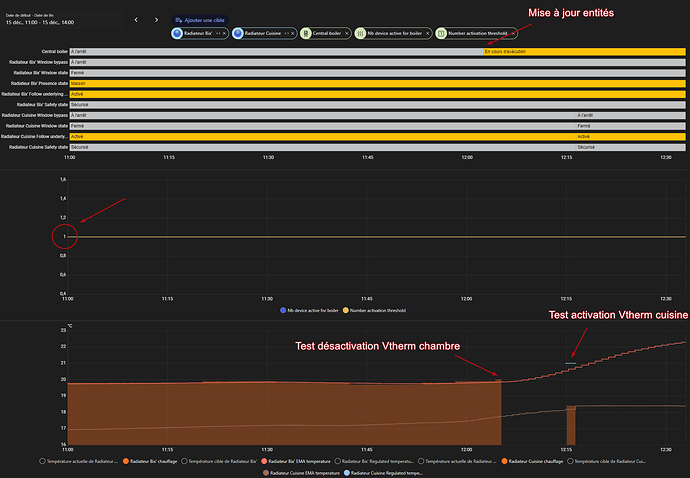
Task: Toggle Radiateur Cuisine Regulated temperature legend
Action: coord(384,472)
